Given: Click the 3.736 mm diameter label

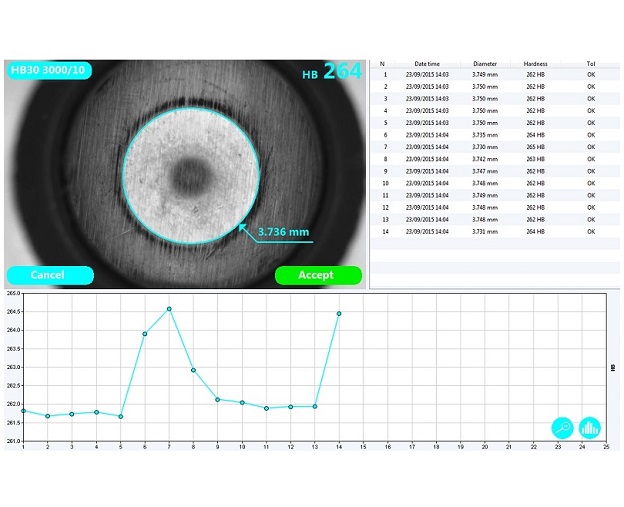Looking at the screenshot, I should 278,232.
